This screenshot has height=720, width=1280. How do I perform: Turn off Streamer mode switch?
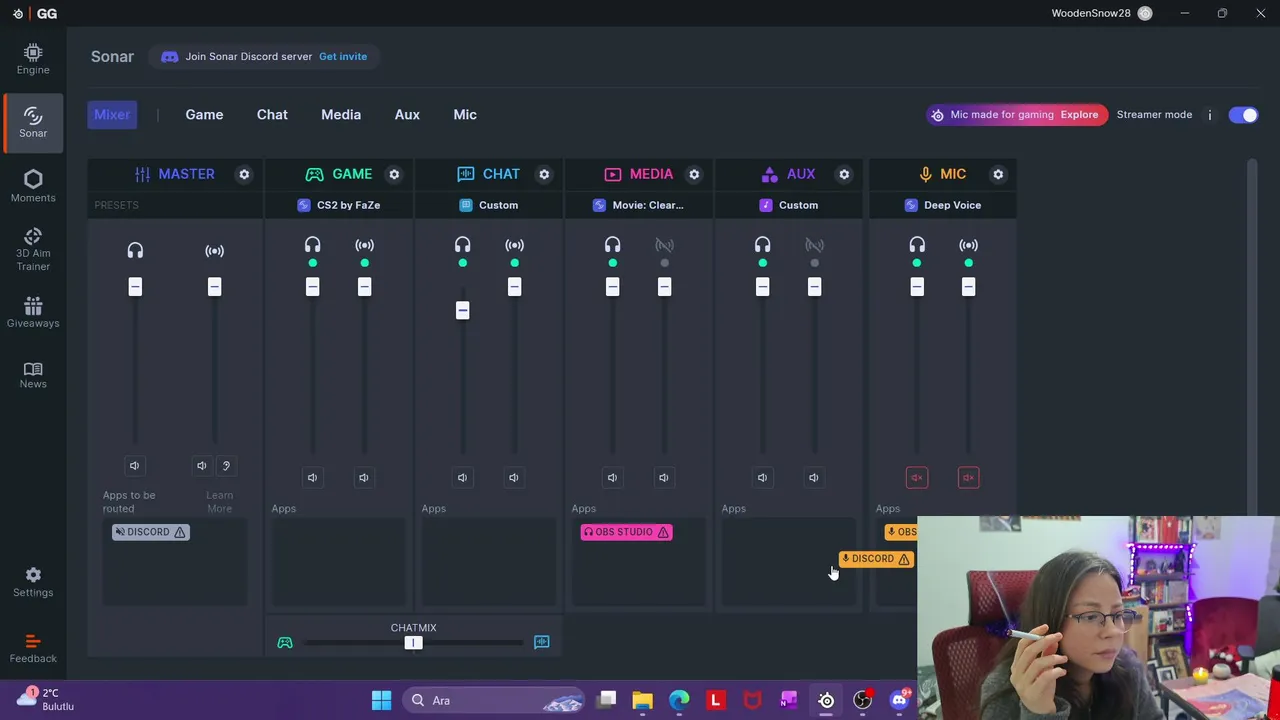click(1243, 115)
